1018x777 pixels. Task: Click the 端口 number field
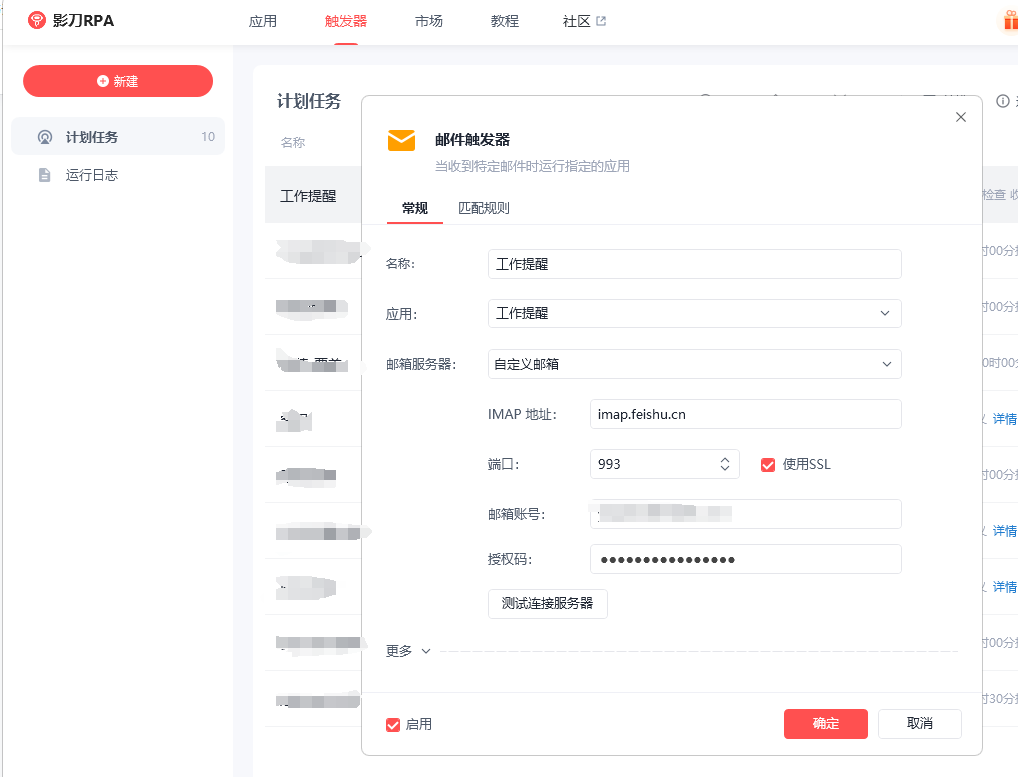pos(665,464)
